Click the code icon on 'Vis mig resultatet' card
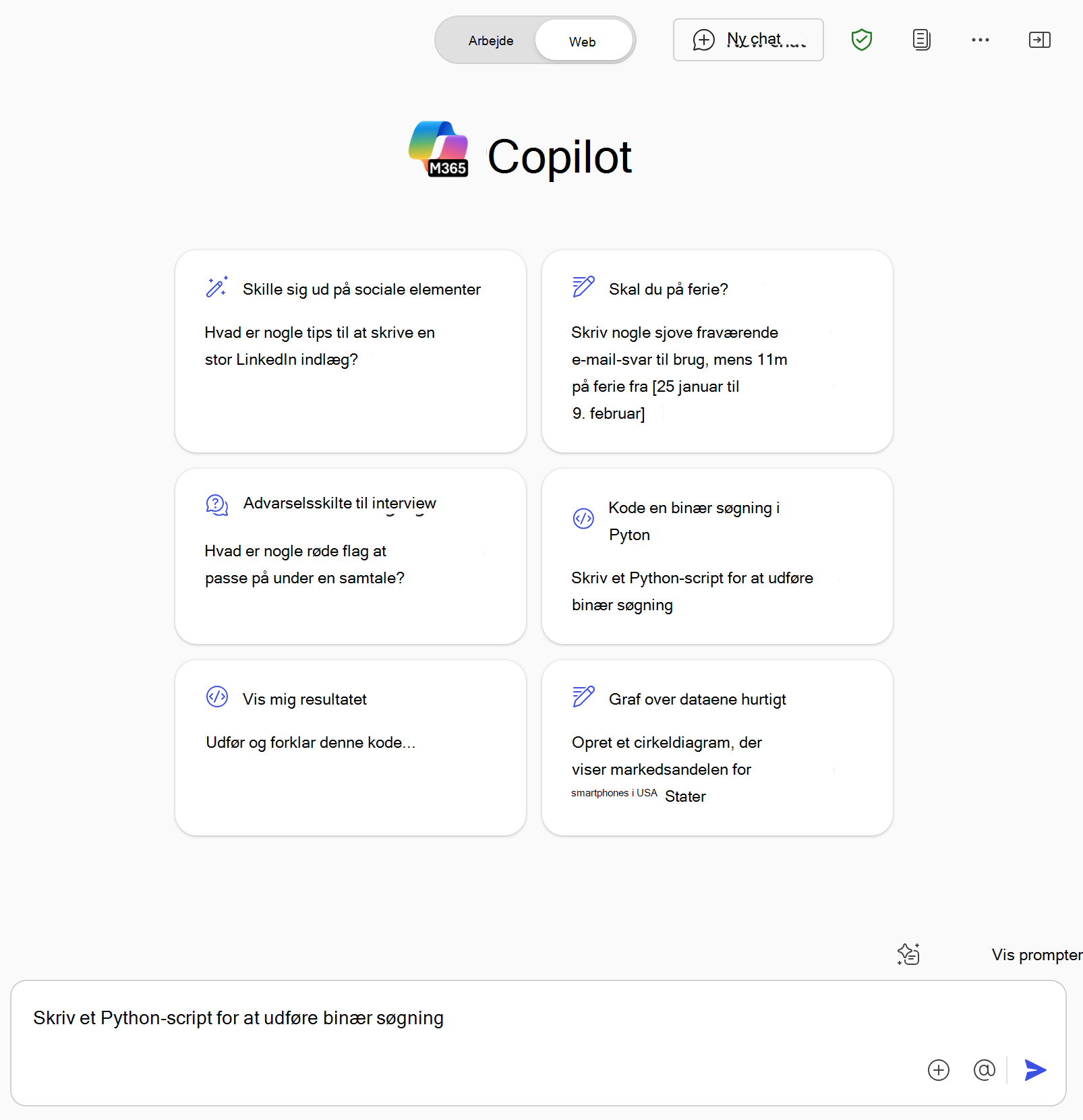The width and height of the screenshot is (1083, 1120). 216,697
